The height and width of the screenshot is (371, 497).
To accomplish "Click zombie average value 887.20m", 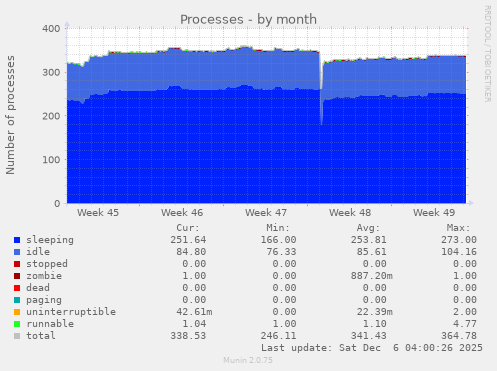I will coord(371,276).
